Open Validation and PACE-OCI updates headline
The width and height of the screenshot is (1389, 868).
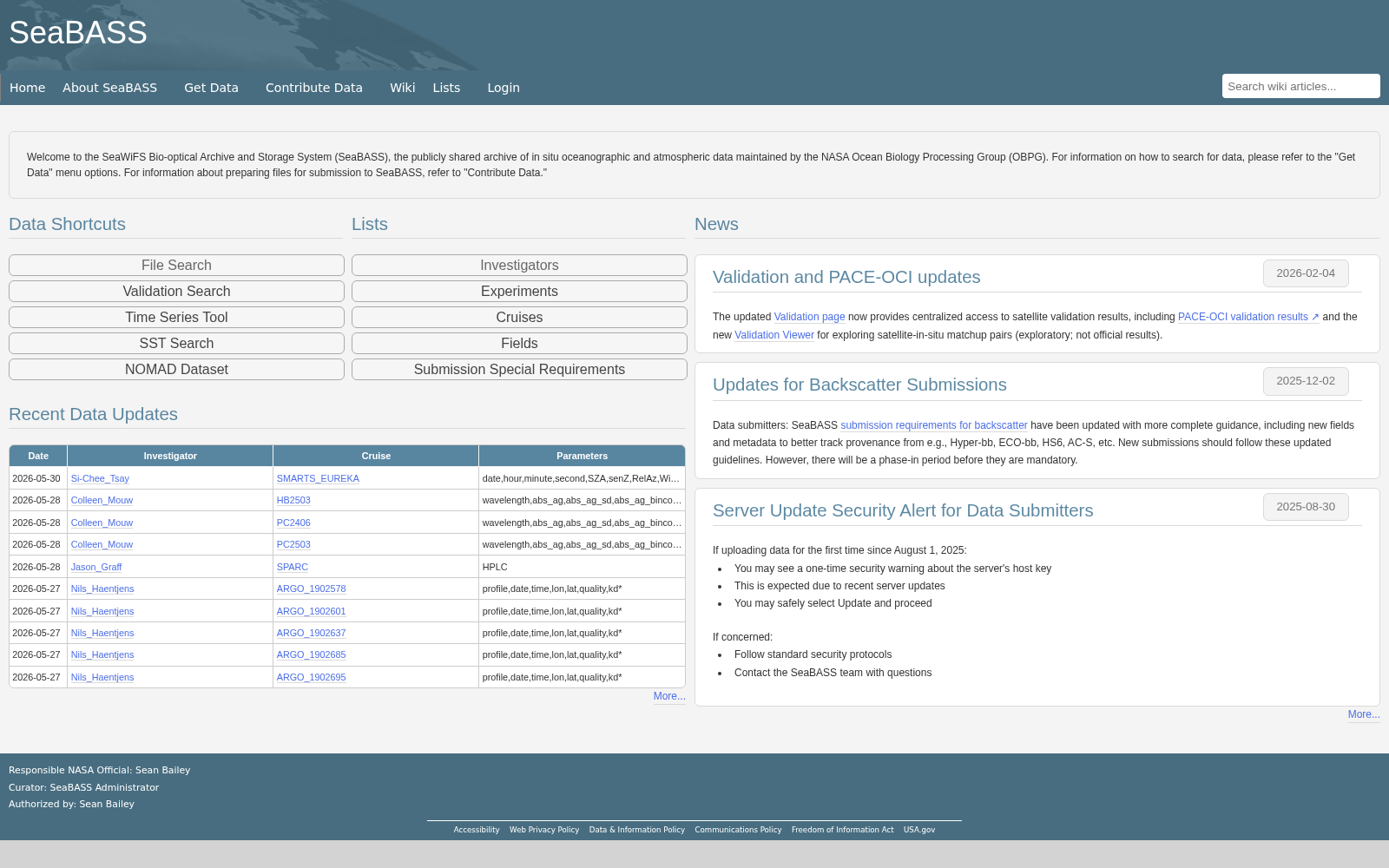[846, 277]
